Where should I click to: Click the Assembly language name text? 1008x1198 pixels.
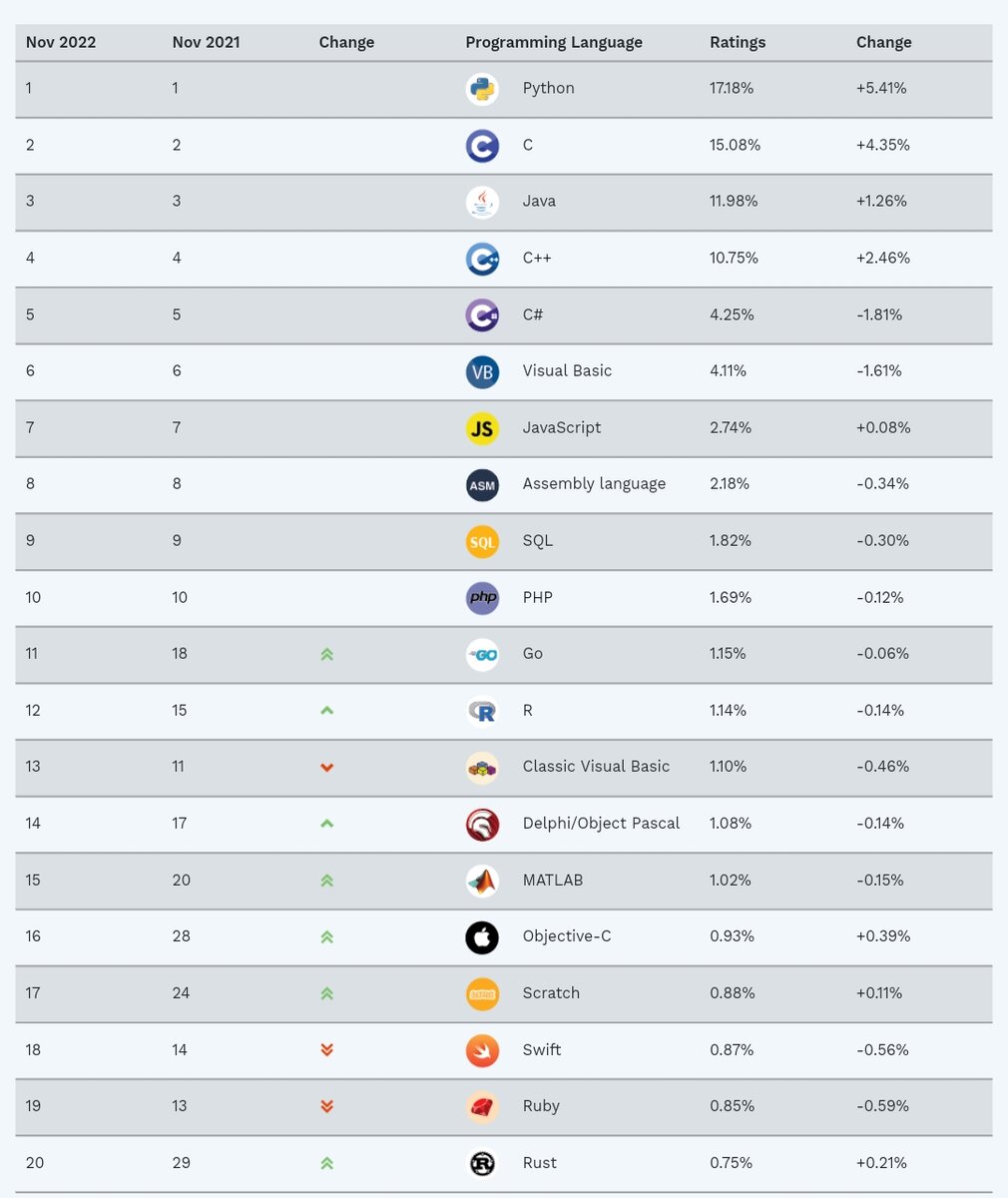[594, 484]
